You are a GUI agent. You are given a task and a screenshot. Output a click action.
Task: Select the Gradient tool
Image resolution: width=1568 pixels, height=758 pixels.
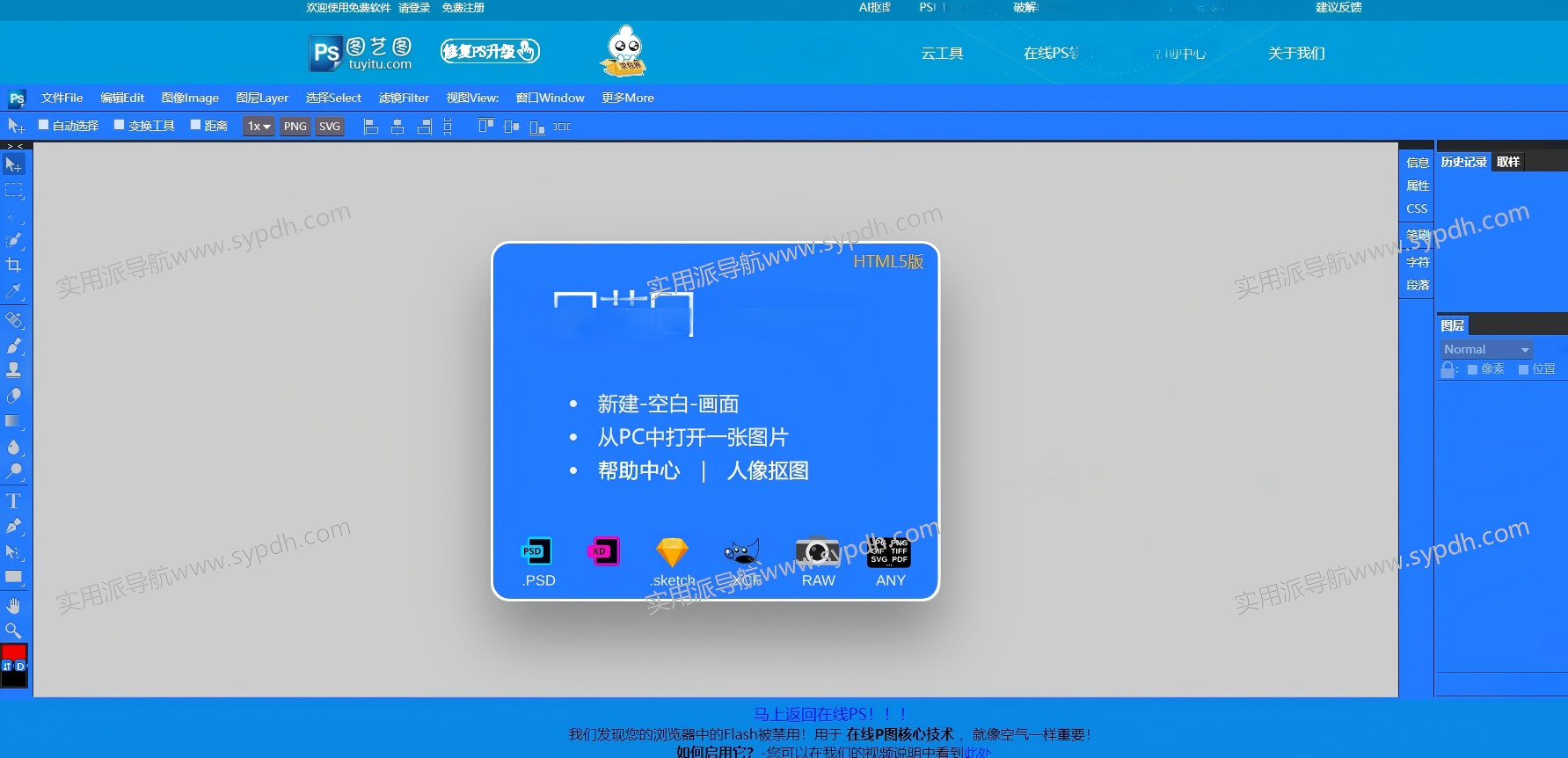(x=13, y=421)
